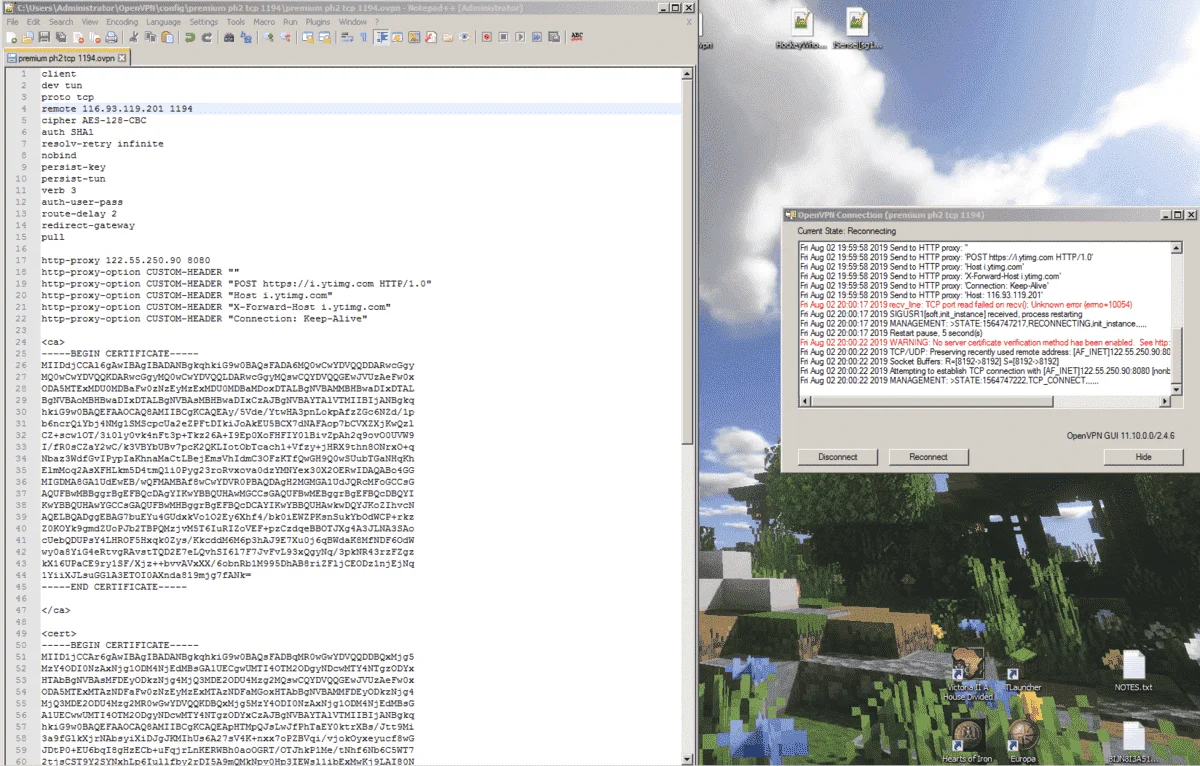Screen dimensions: 1200x766
Task: Click the Document Map toolbar icon
Action: 414,37
